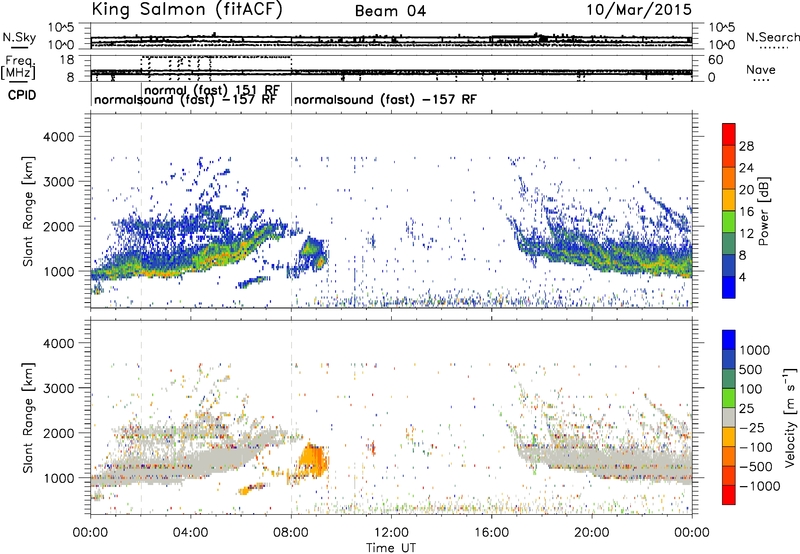Click the gray -25 to 25 velocity swatch
800x554 pixels.
(729, 417)
